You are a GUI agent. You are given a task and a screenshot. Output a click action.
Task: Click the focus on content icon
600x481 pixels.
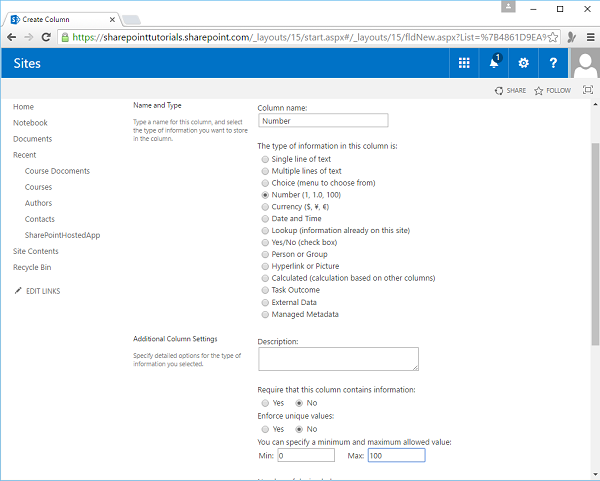tap(588, 90)
